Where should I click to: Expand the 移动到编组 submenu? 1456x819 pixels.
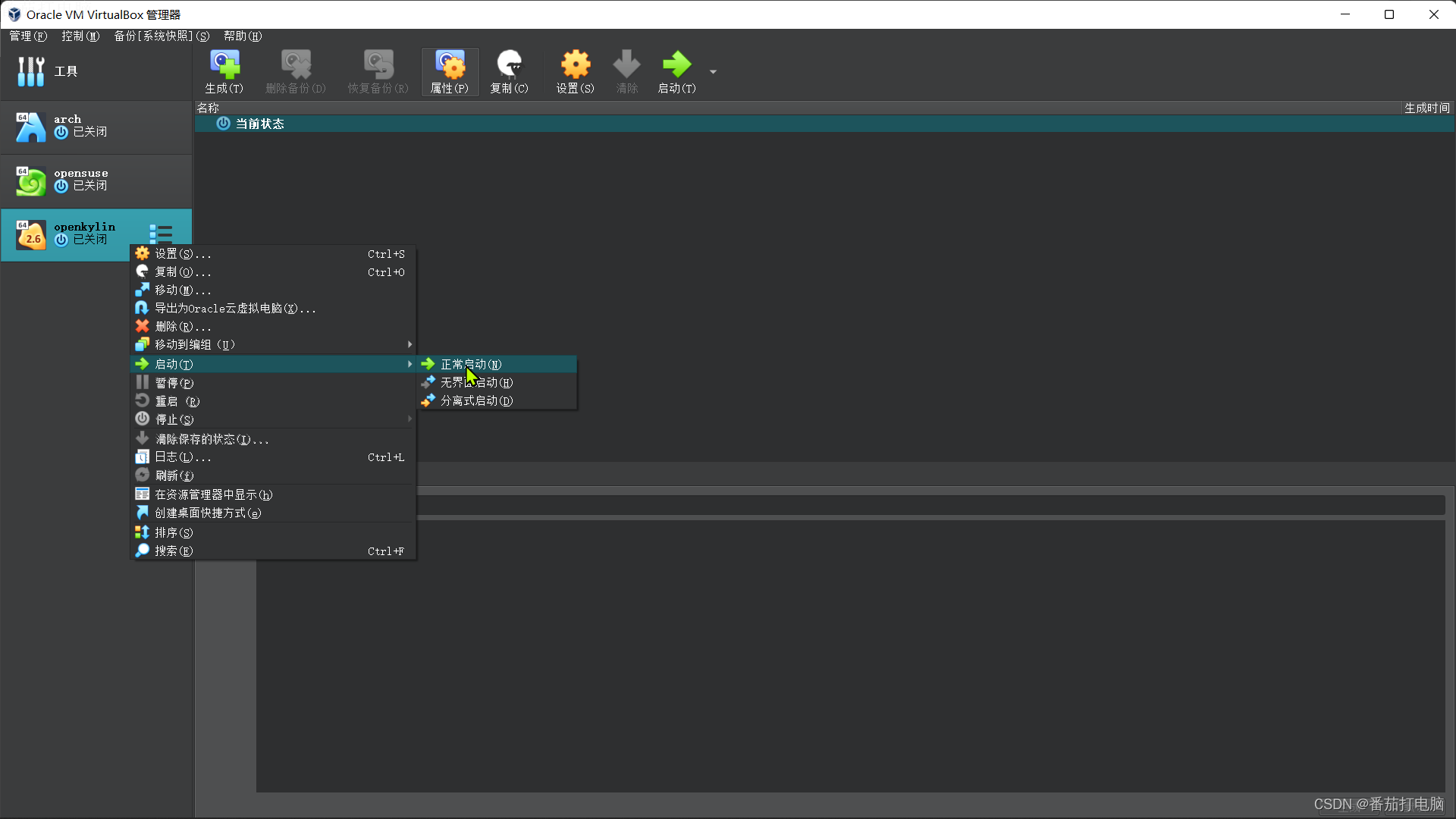[x=273, y=345]
